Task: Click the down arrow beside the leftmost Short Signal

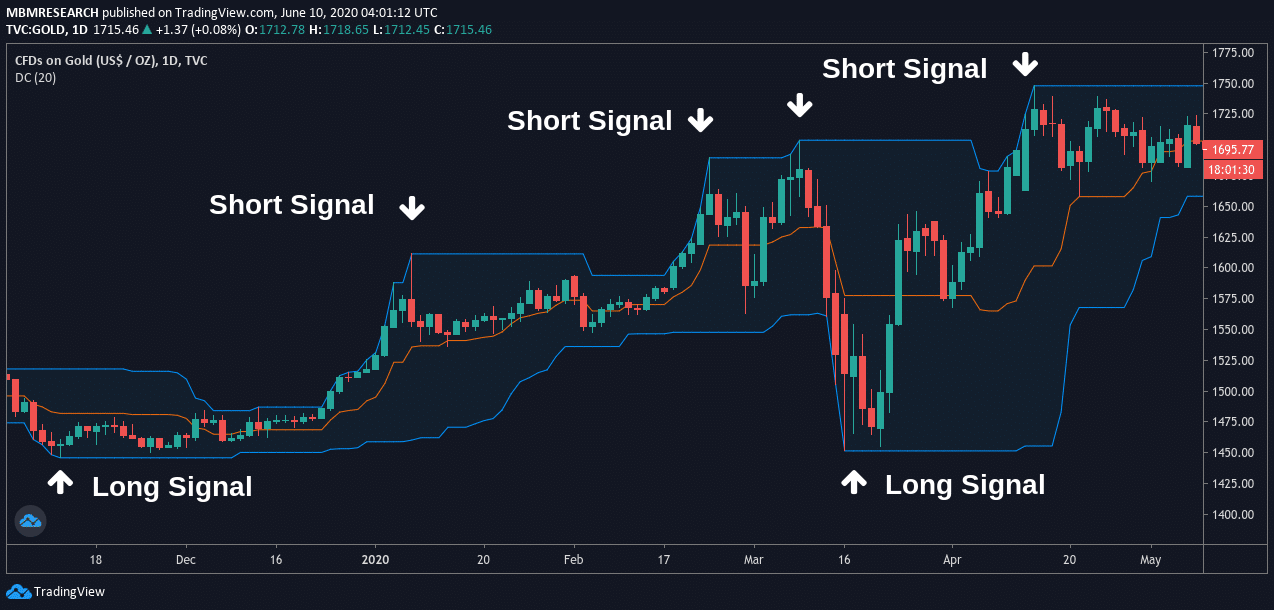Action: click(x=412, y=208)
